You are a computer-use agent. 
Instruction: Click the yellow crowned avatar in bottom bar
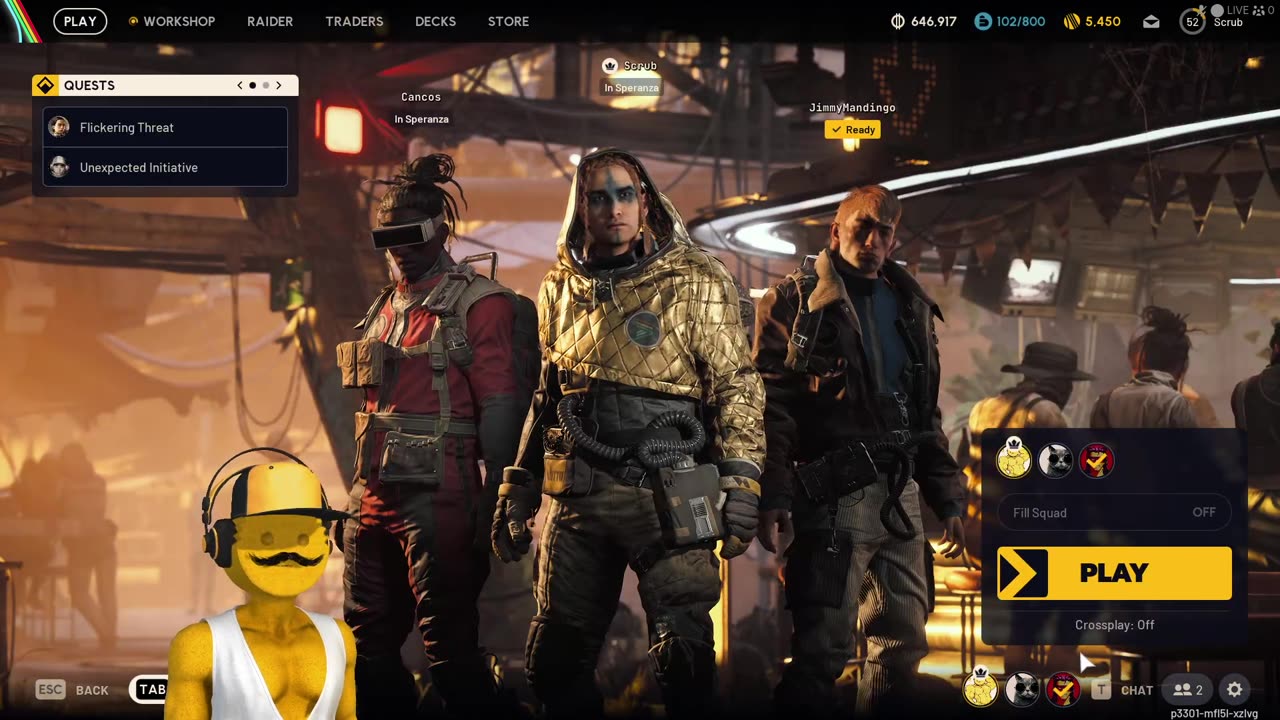coord(980,688)
